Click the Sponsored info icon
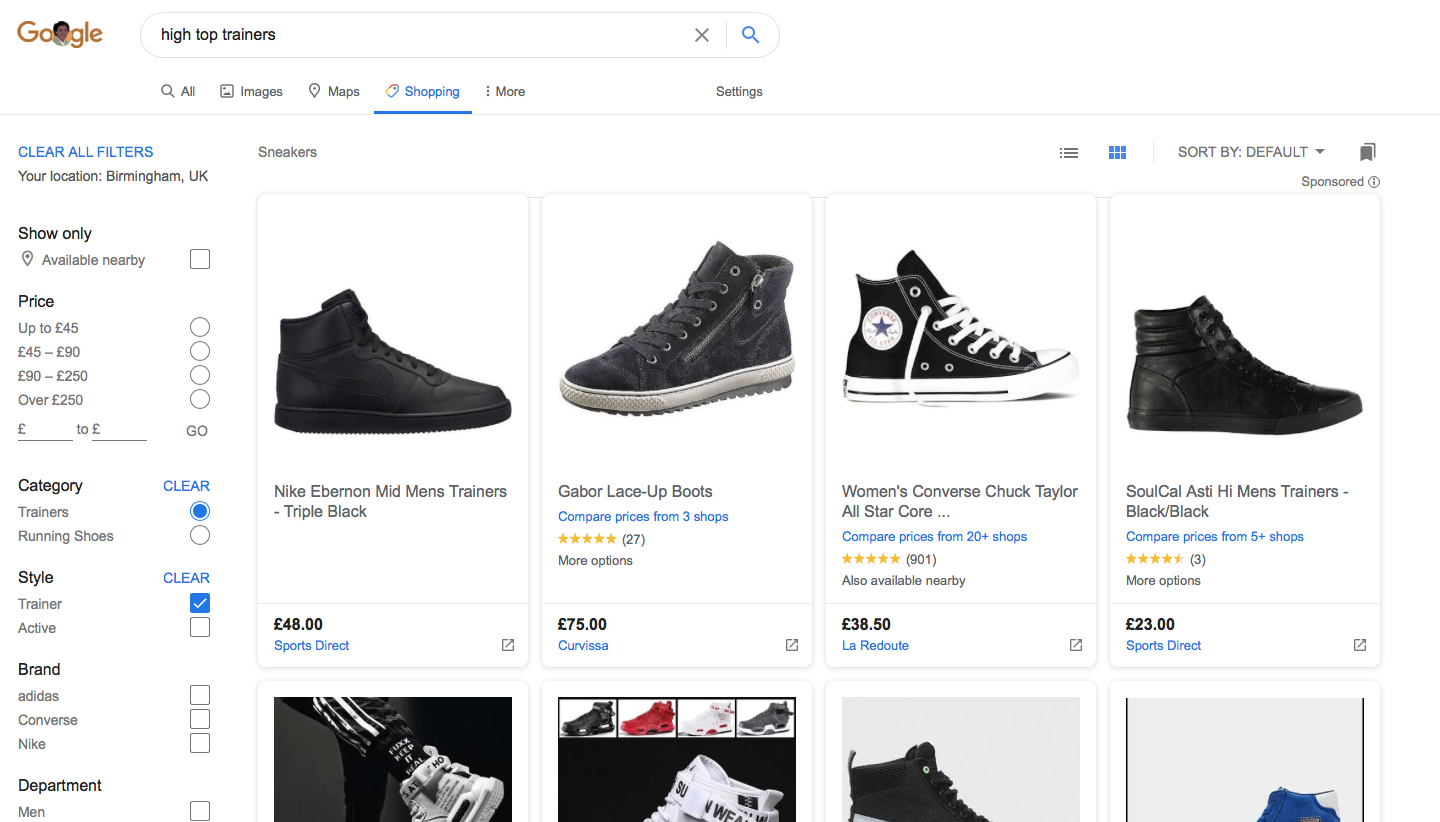This screenshot has width=1440, height=822. (1374, 182)
